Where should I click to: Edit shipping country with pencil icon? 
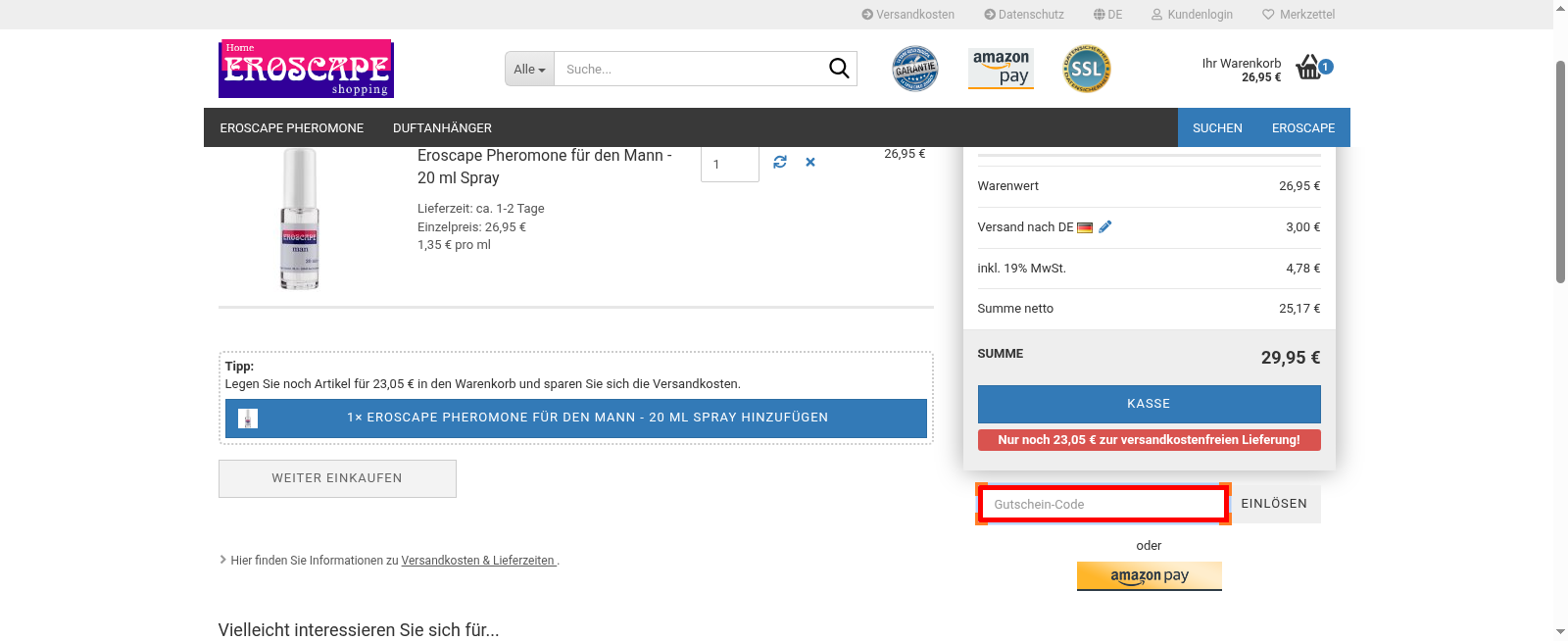1105,226
